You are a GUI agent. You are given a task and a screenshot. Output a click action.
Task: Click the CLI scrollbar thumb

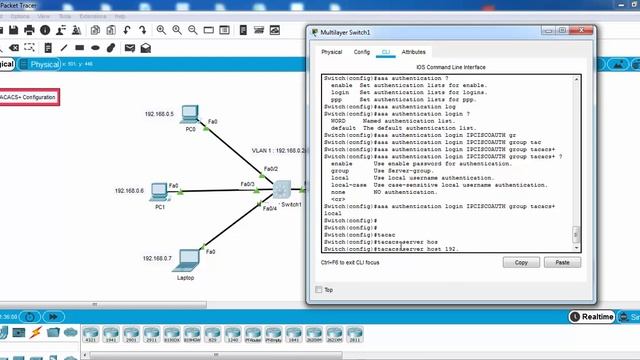click(x=576, y=235)
